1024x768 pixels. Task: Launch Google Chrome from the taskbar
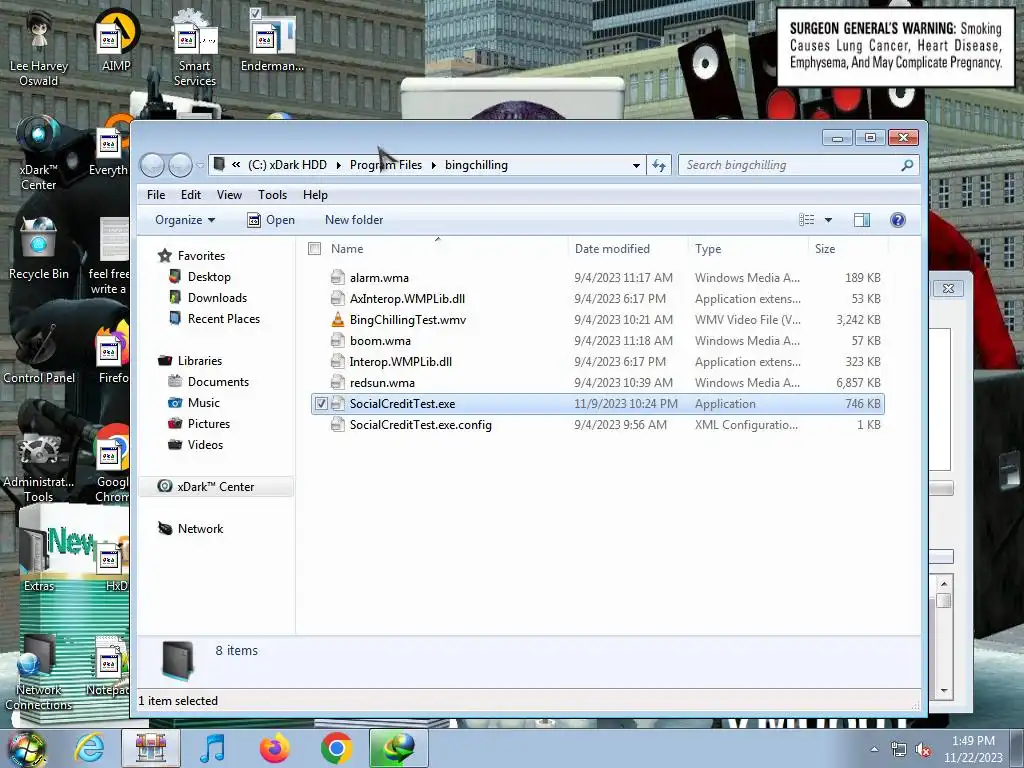click(336, 748)
